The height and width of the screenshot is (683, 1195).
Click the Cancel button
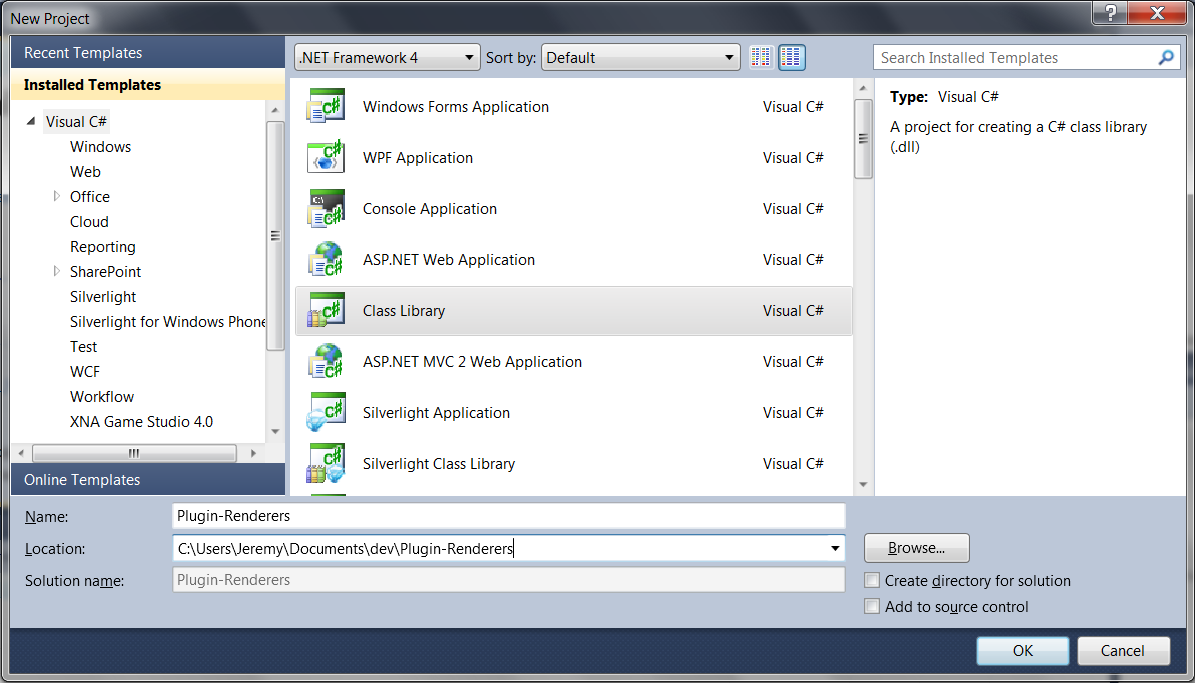[x=1123, y=651]
